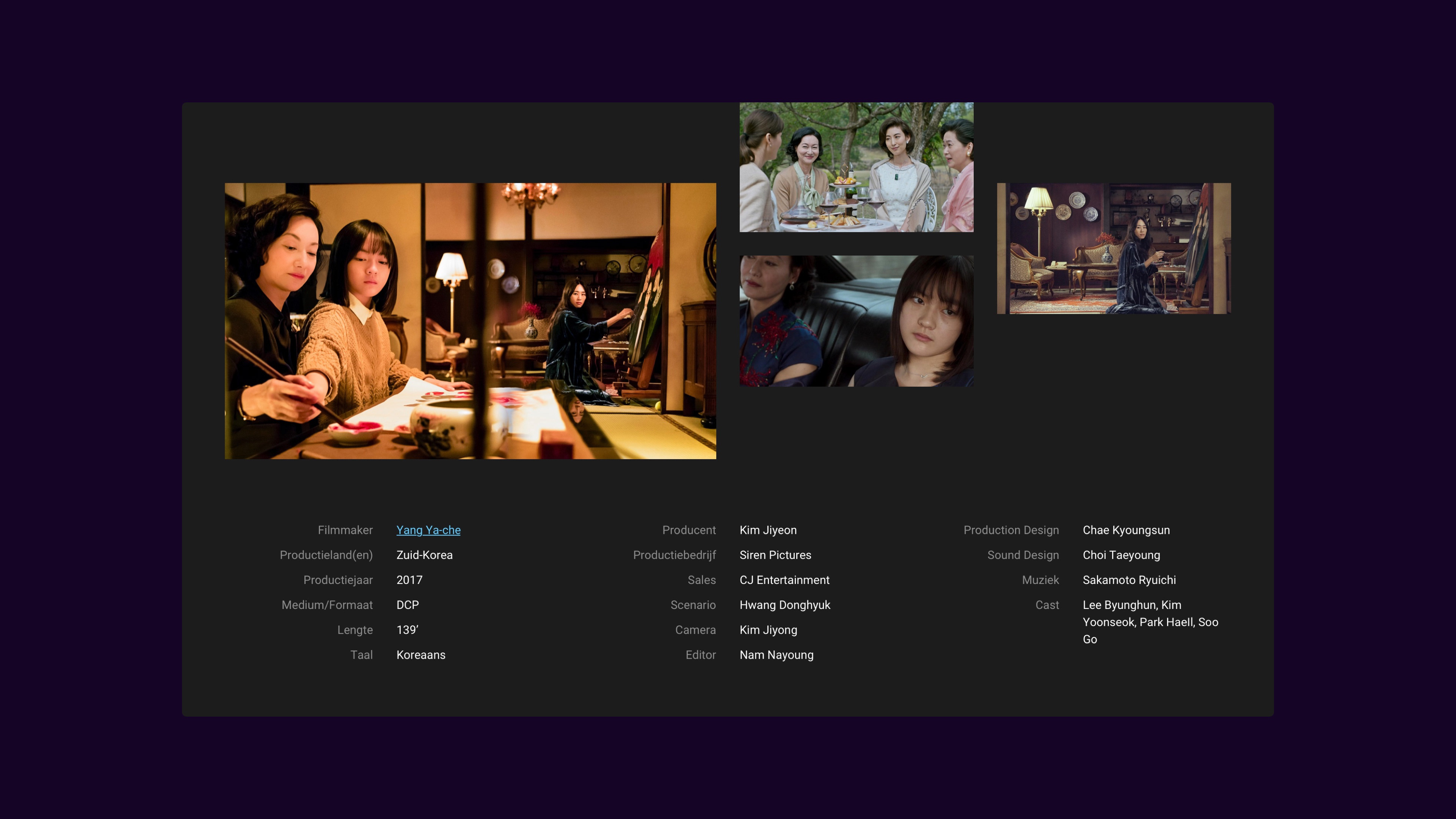Click the 'Taal' label
1456x819 pixels.
point(361,654)
